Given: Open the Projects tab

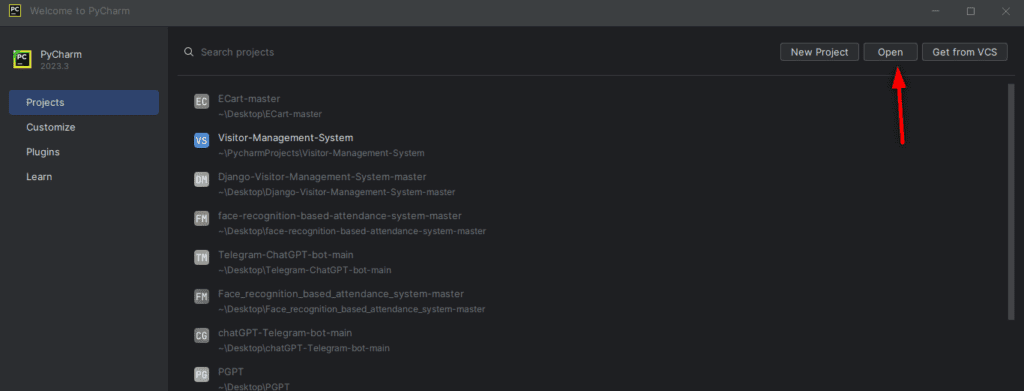Looking at the screenshot, I should pyautogui.click(x=84, y=102).
